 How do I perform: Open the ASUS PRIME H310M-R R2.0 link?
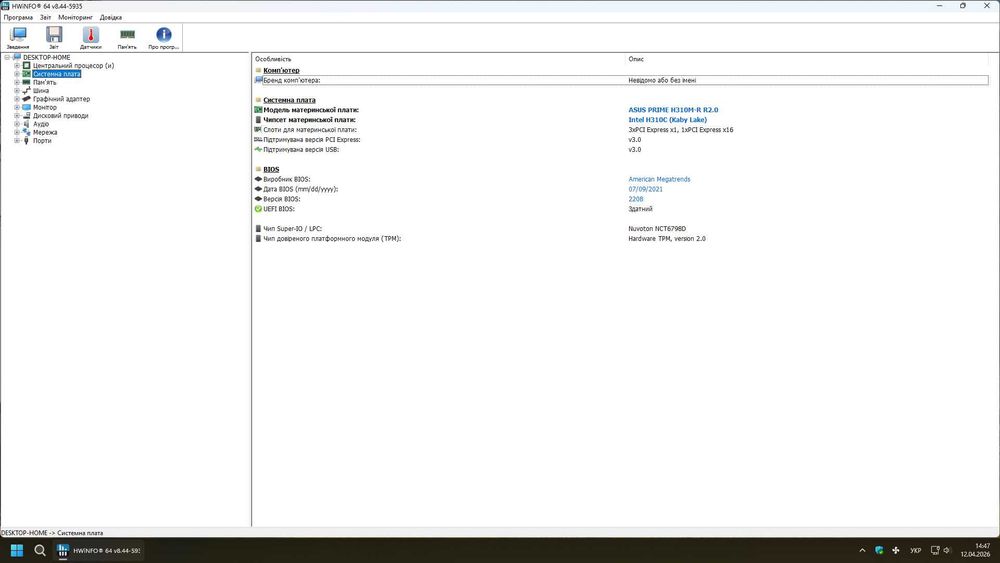(x=673, y=110)
